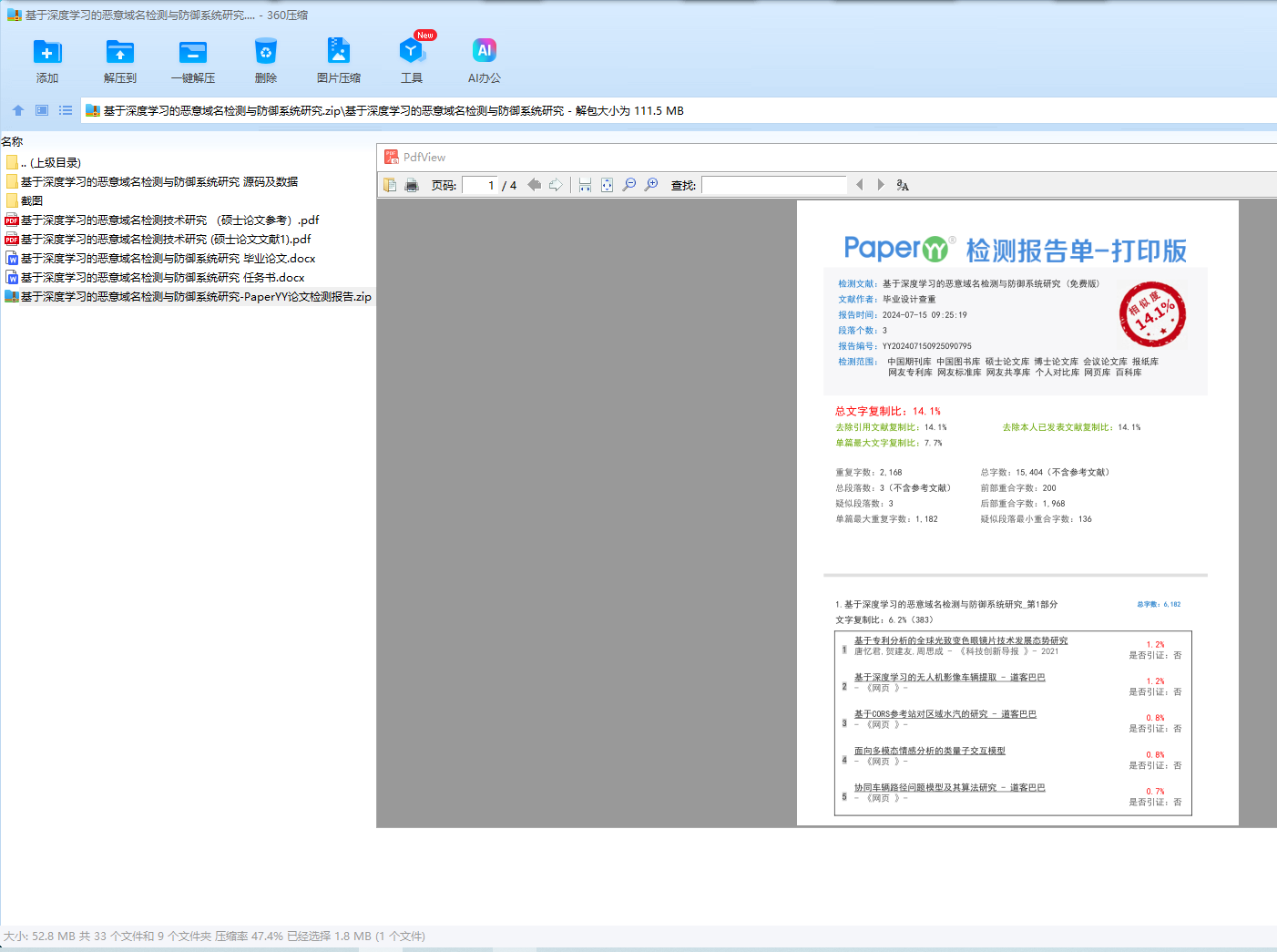Select the 截图 folder
The image size is (1277, 952).
click(188, 200)
